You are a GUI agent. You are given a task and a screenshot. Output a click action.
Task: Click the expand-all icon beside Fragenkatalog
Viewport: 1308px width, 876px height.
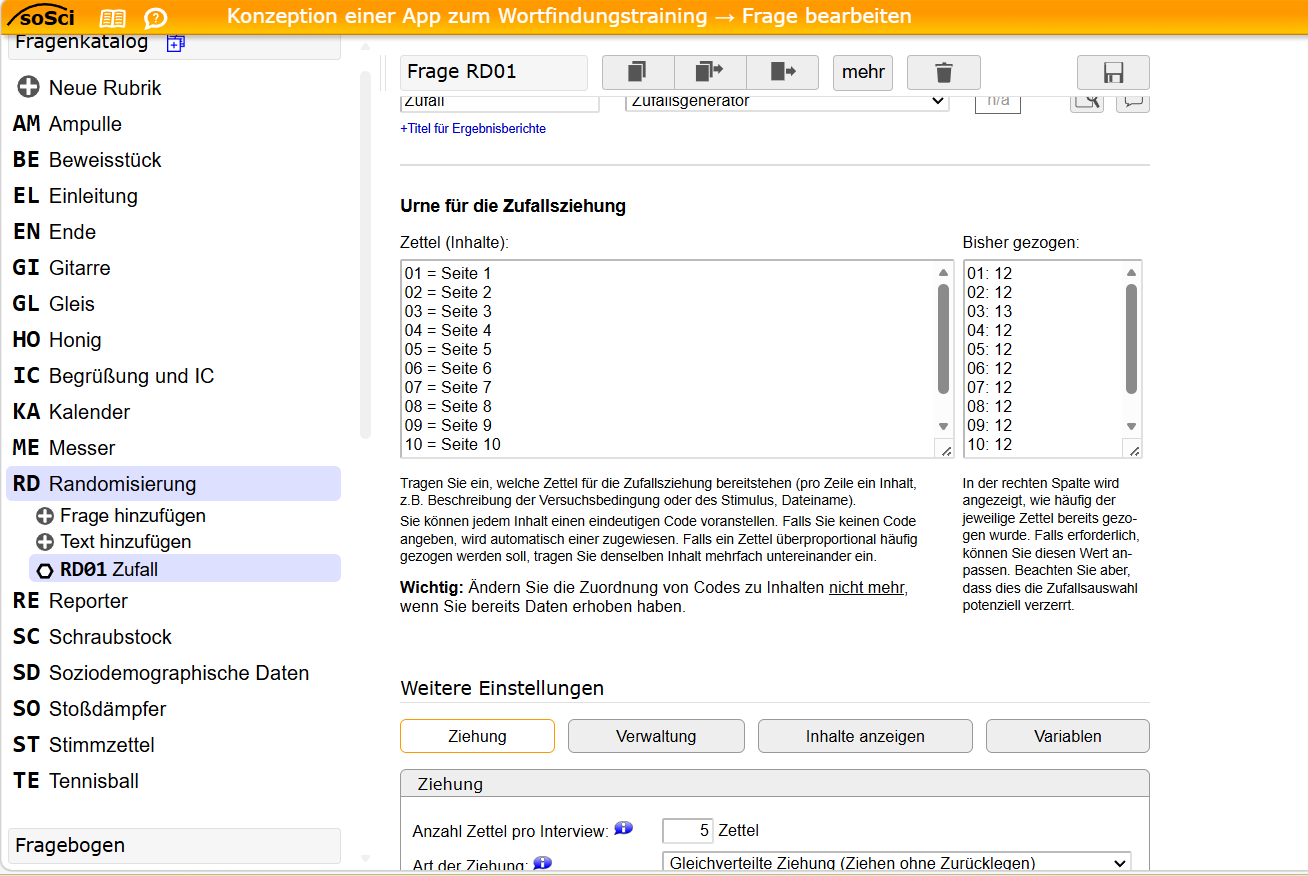175,43
